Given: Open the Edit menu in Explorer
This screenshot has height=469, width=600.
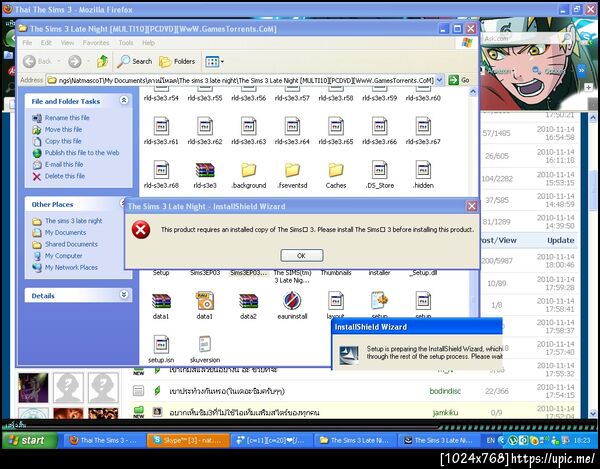Looking at the screenshot, I should [x=46, y=43].
